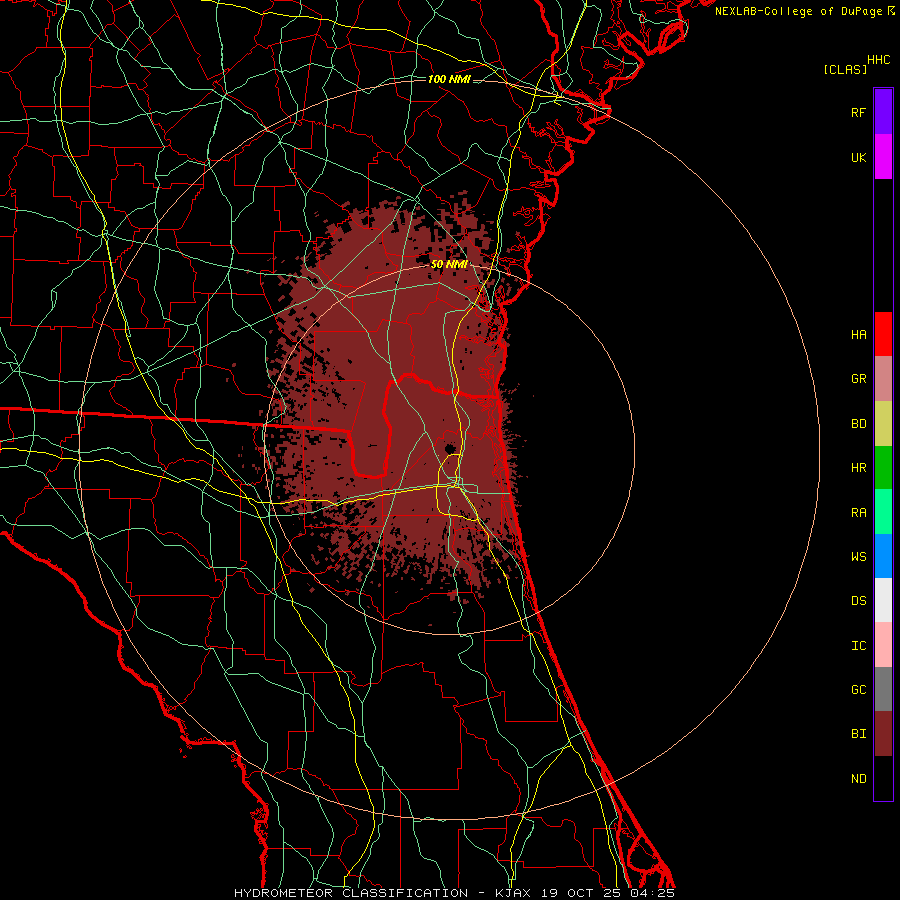This screenshot has width=900, height=900.
Task: Click the GC legend label
Action: [858, 690]
